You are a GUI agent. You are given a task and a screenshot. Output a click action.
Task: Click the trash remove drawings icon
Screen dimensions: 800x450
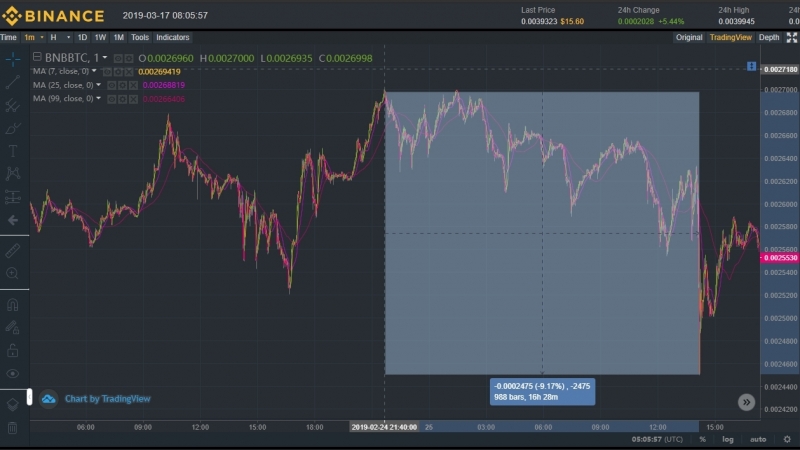(x=13, y=428)
